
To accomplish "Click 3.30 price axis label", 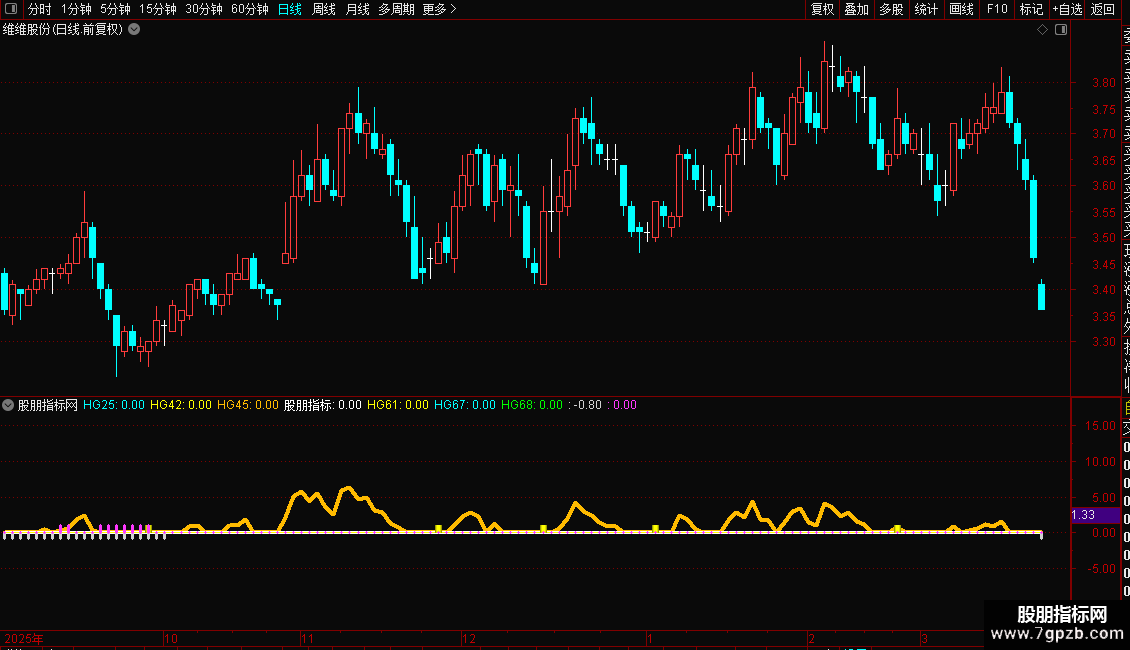I will tap(1103, 342).
